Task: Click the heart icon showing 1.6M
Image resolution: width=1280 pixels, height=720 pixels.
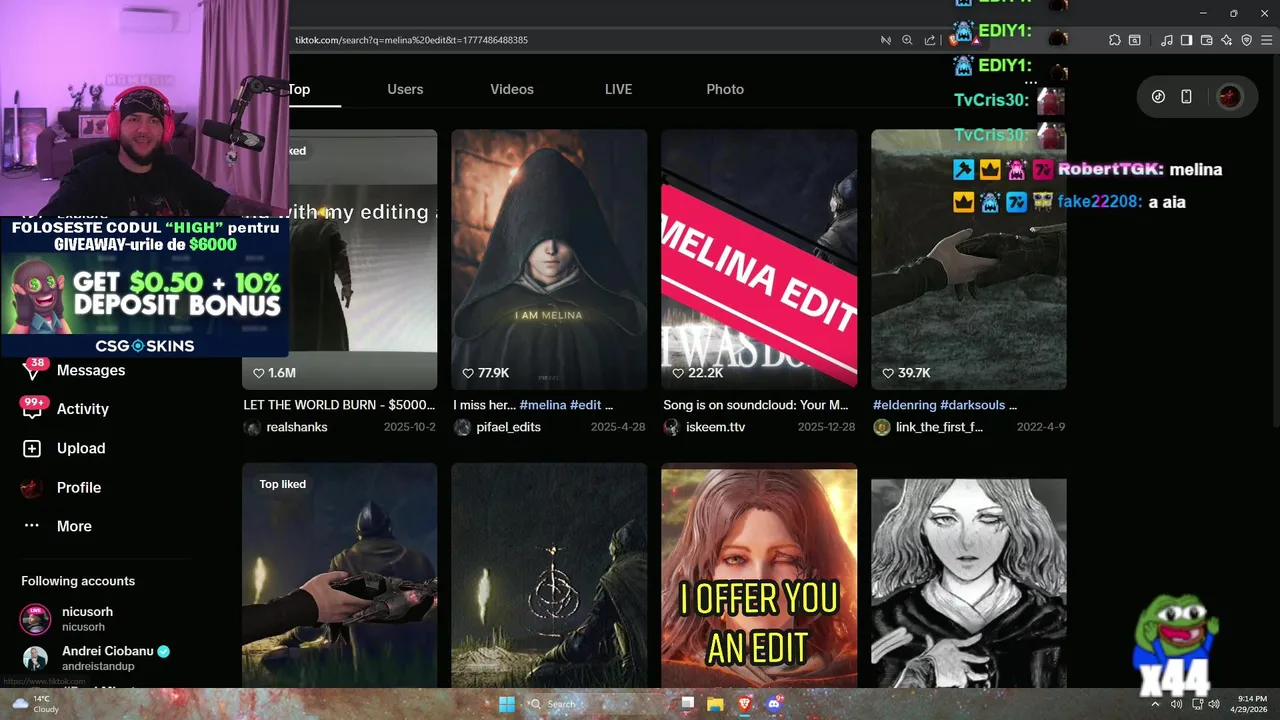Action: point(258,373)
